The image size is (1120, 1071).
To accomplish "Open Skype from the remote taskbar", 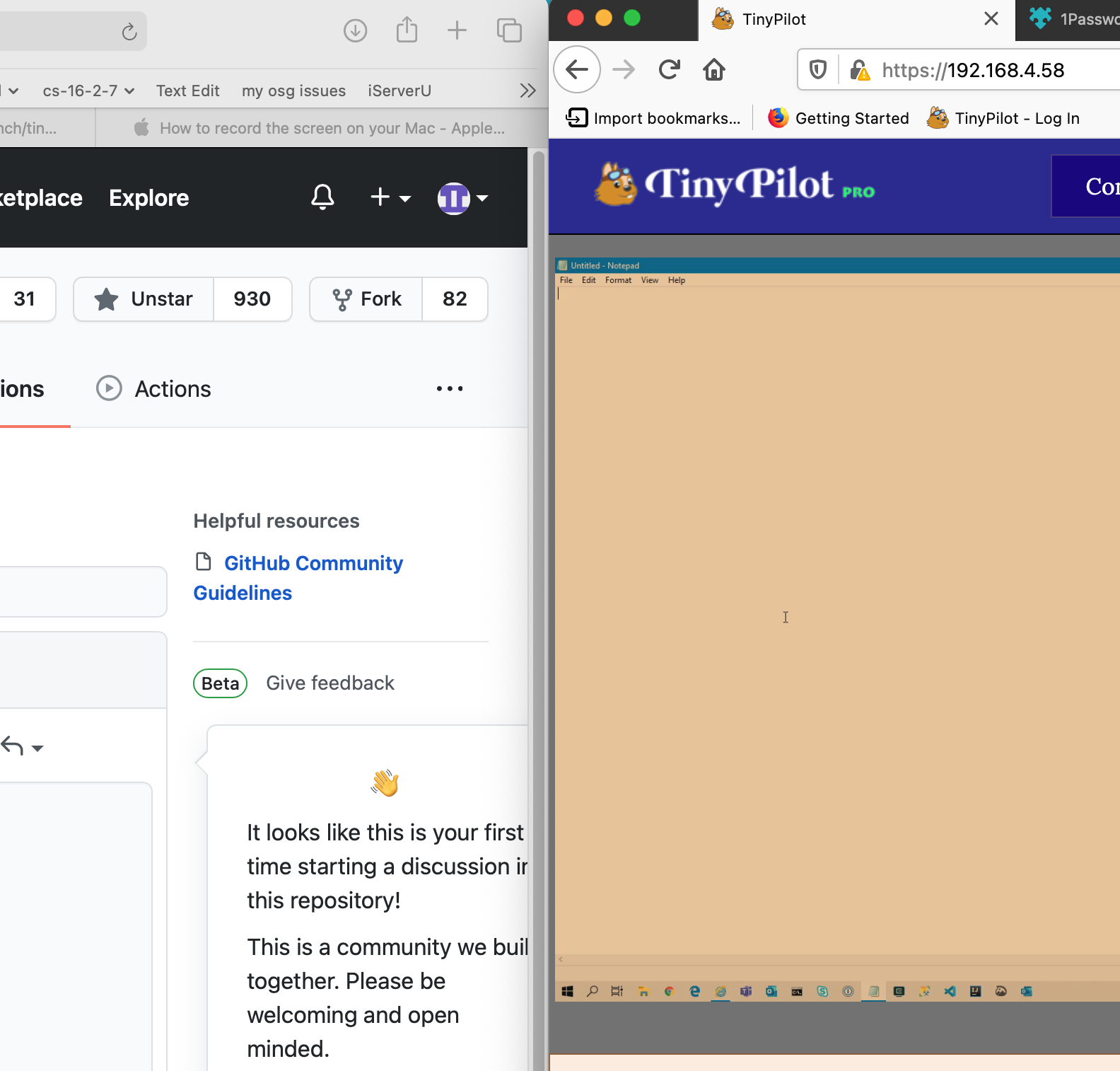I will 822,991.
